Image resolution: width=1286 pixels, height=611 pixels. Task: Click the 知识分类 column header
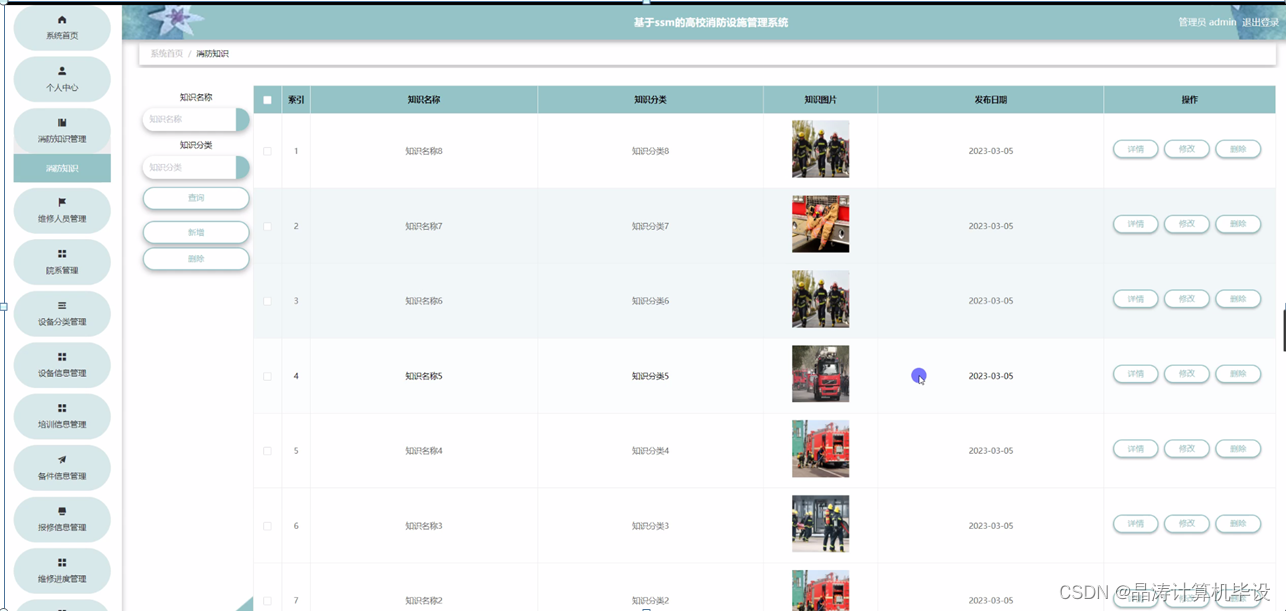click(650, 100)
